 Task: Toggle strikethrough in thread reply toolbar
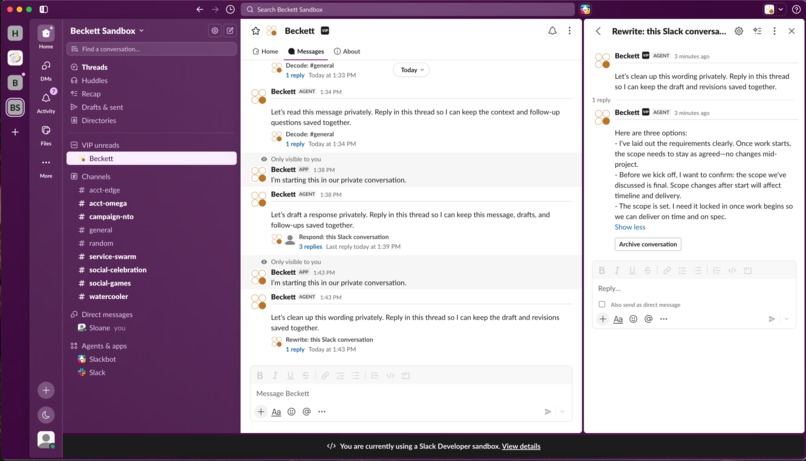[x=647, y=270]
